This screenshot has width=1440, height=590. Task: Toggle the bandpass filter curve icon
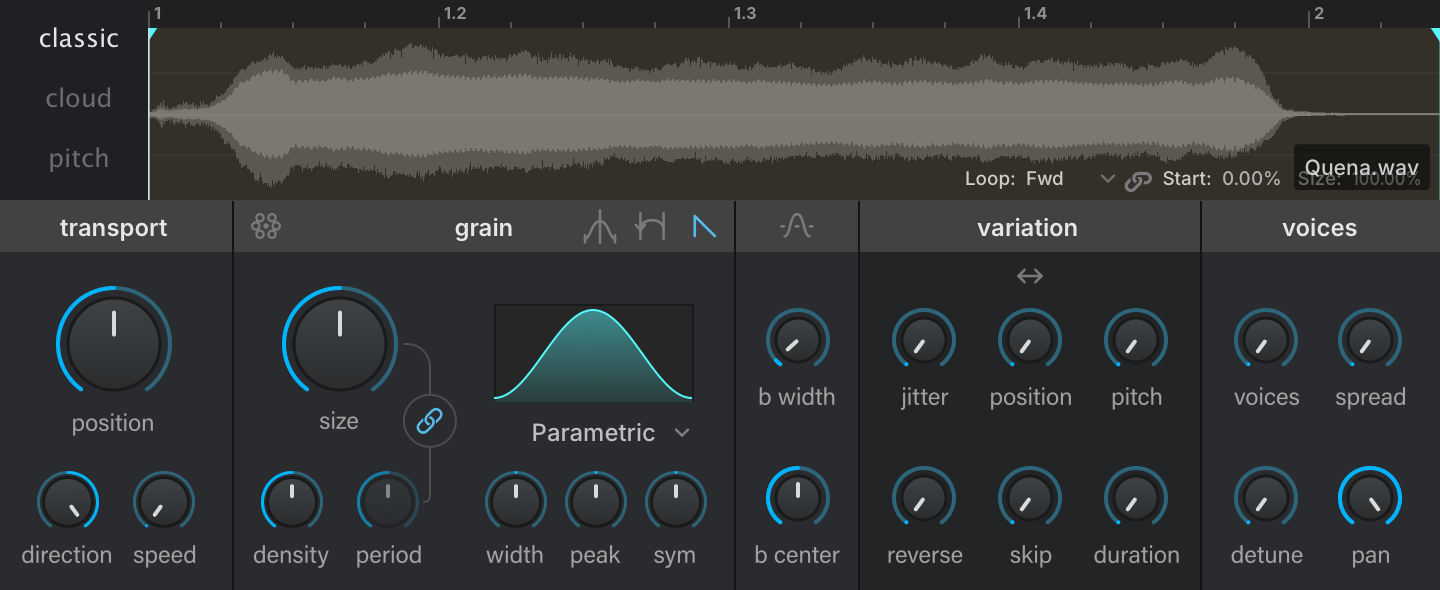pos(797,227)
